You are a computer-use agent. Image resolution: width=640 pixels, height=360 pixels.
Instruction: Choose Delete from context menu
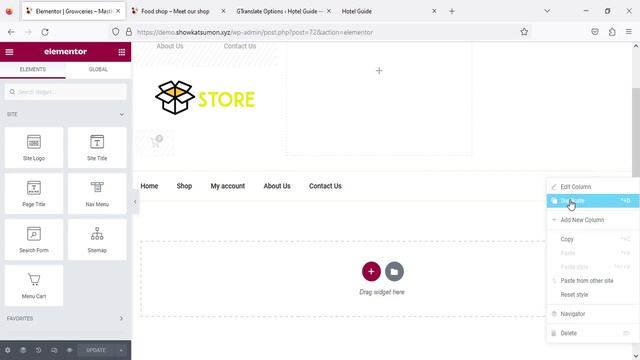pos(593,333)
